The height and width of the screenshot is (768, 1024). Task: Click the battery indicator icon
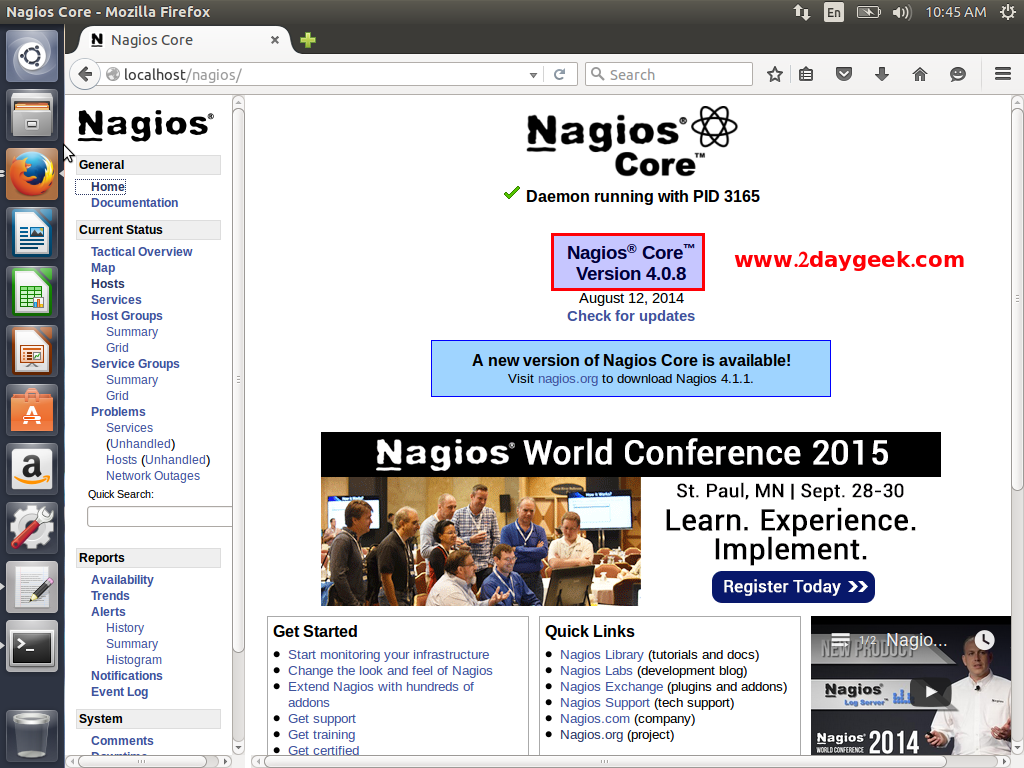click(x=869, y=12)
